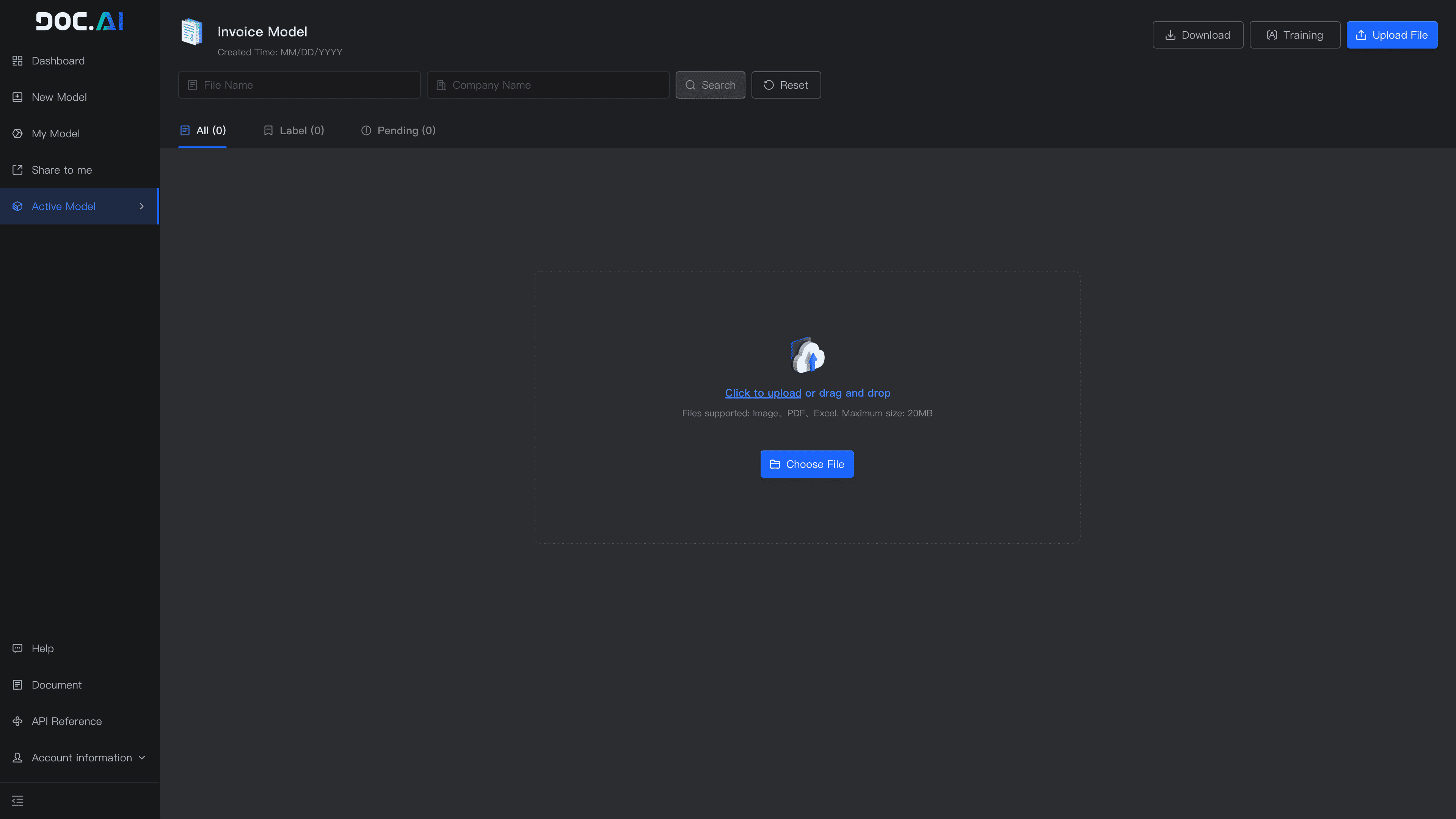Collapse the sidebar with bottom icon
The height and width of the screenshot is (819, 1456).
pos(17,800)
